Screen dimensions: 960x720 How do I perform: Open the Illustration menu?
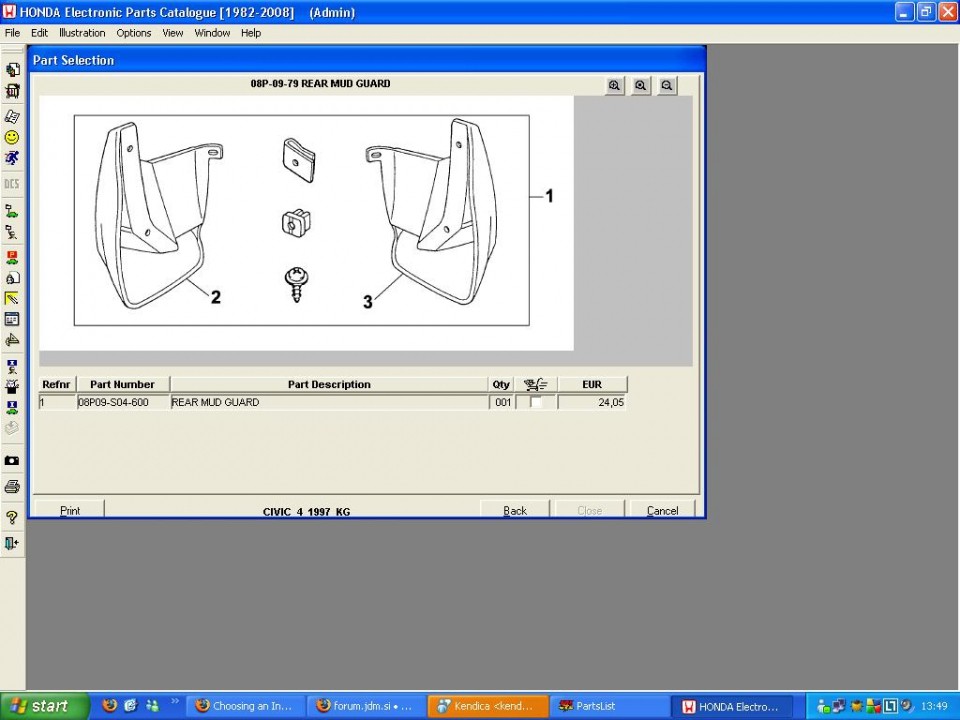coord(82,33)
